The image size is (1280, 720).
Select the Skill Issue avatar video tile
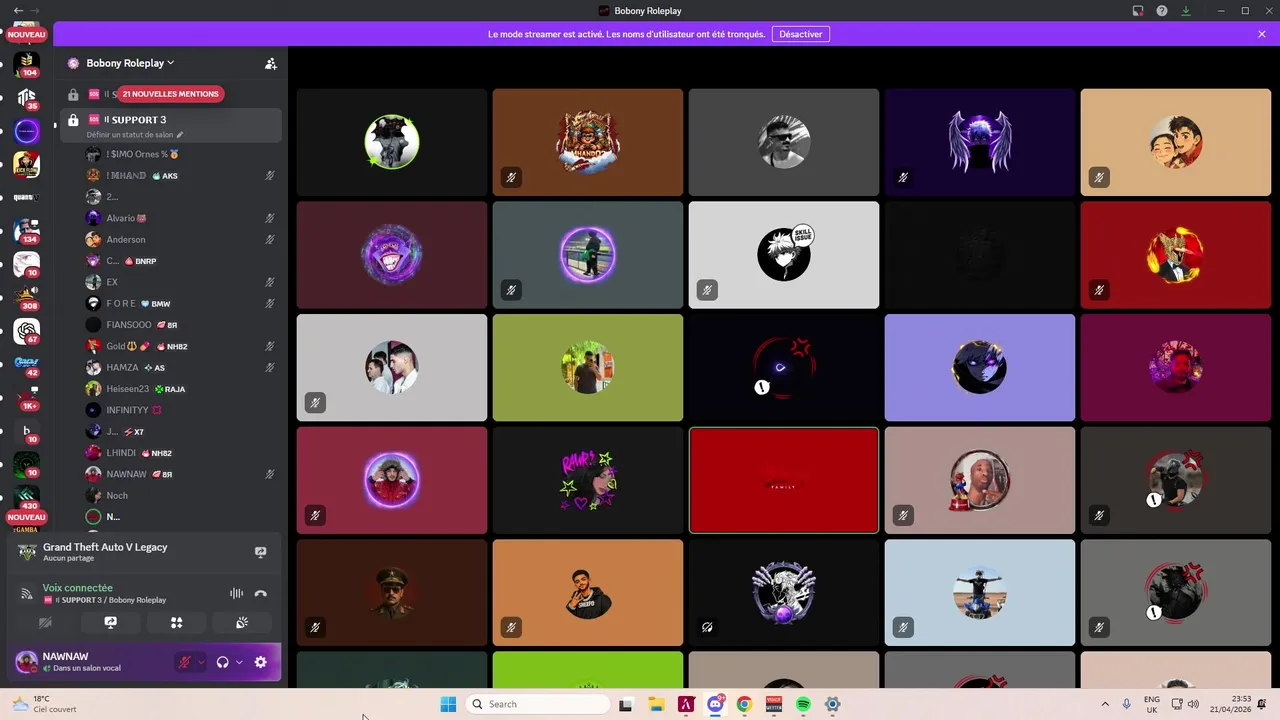784,255
